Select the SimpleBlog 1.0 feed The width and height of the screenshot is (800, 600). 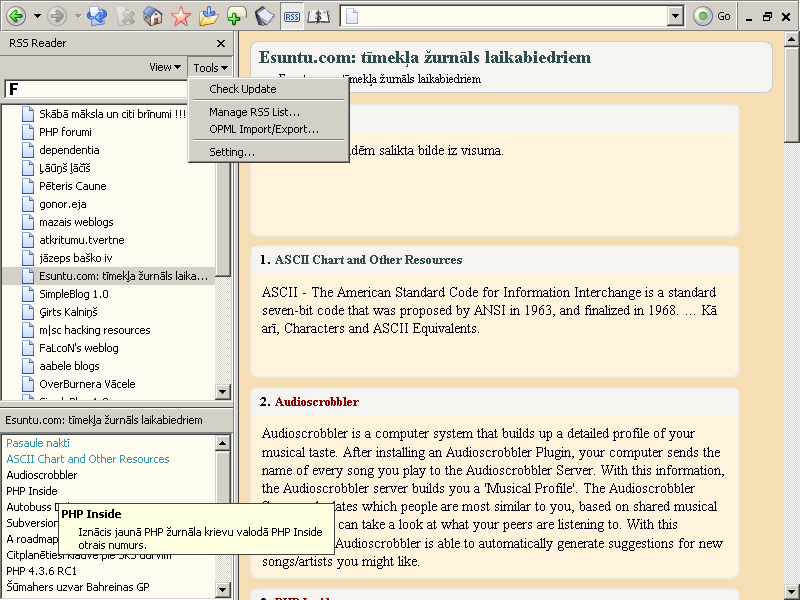pyautogui.click(x=74, y=294)
